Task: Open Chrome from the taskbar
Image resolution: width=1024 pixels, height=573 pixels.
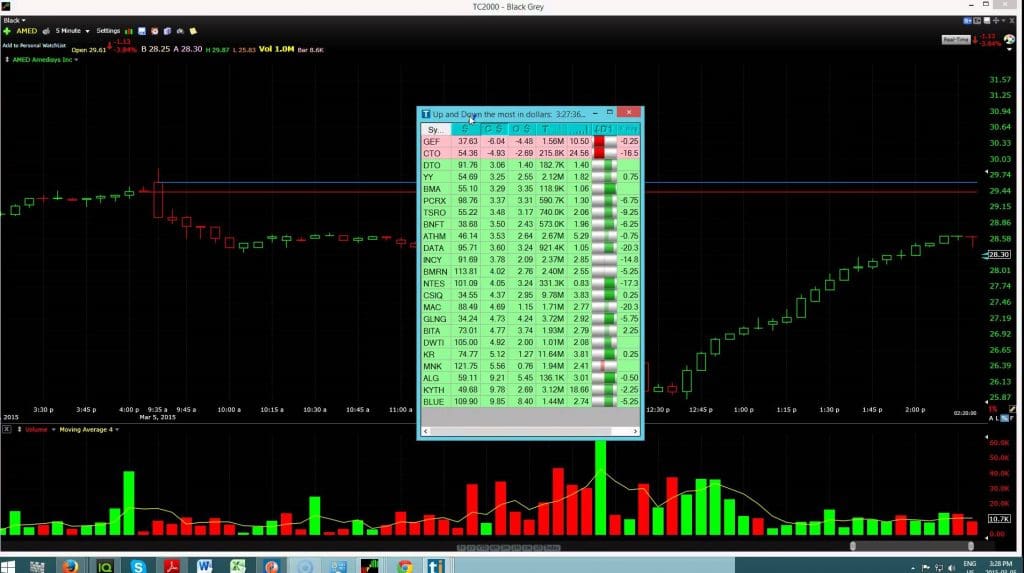Action: click(x=404, y=566)
